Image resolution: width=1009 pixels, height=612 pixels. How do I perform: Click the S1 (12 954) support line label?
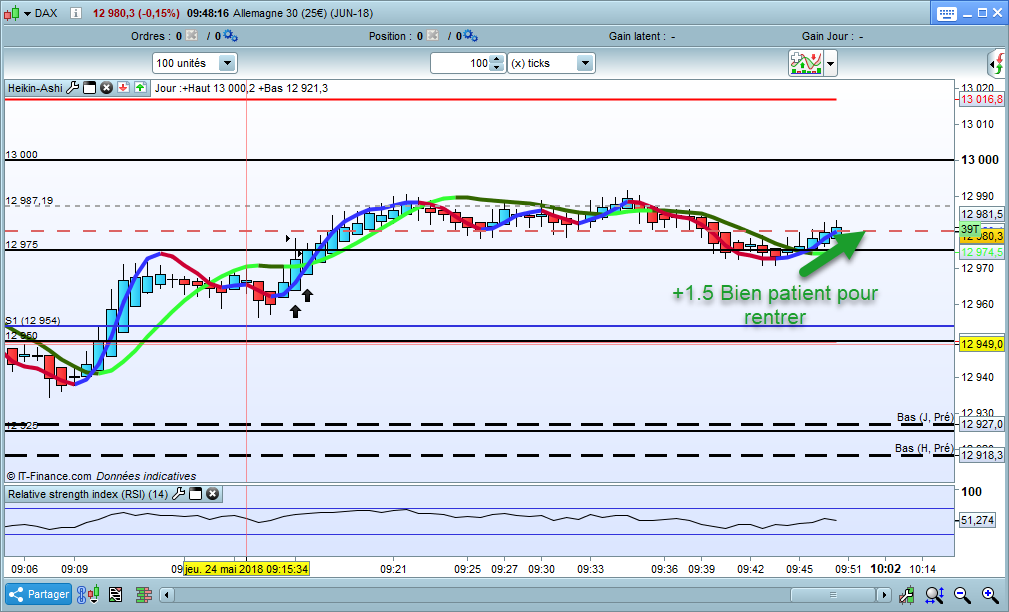point(33,320)
